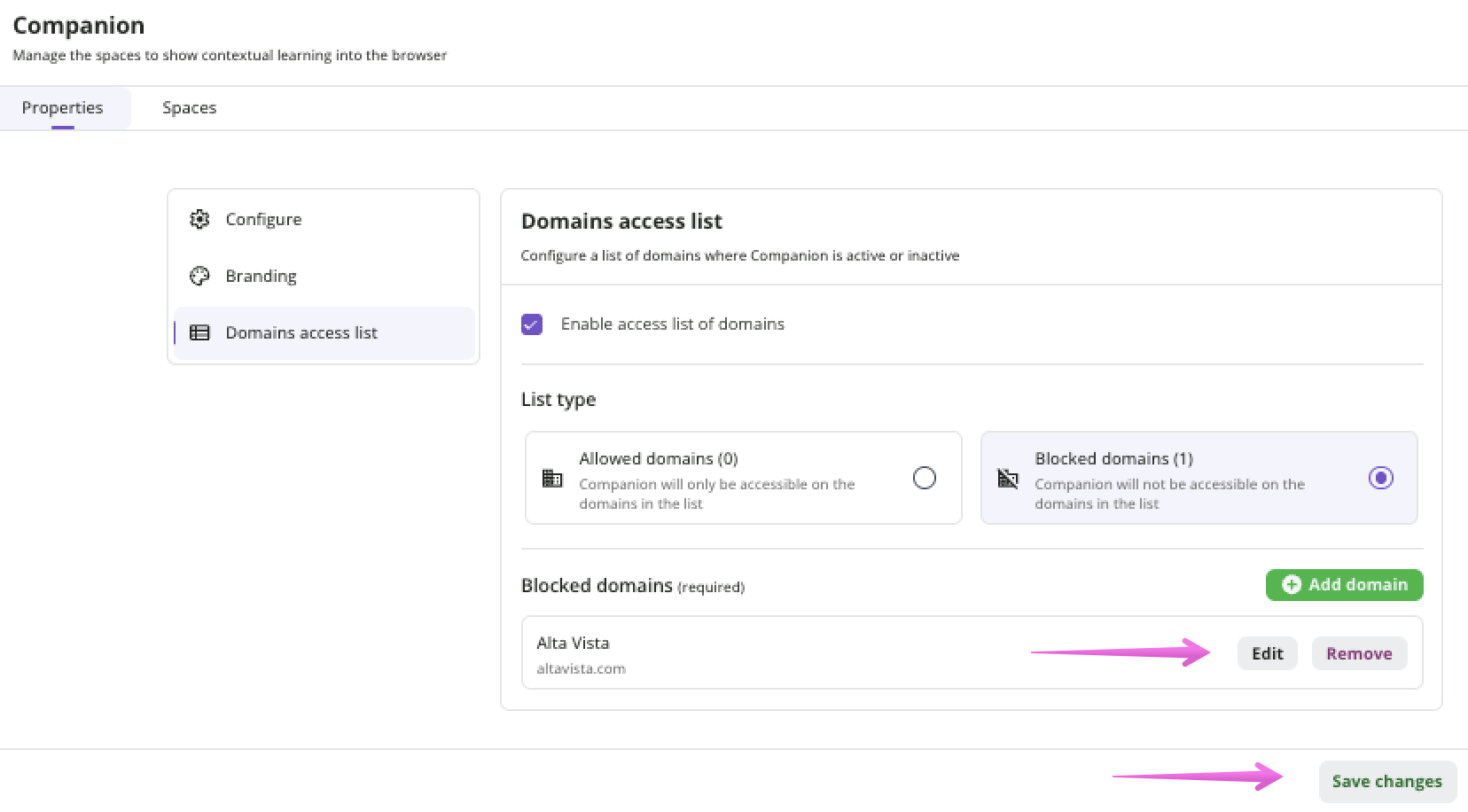The image size is (1468, 812).
Task: Open the Configure section in sidebar
Action: (x=263, y=219)
